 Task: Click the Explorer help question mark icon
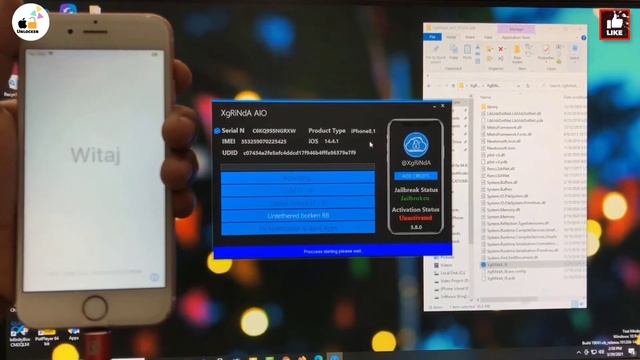click(583, 38)
